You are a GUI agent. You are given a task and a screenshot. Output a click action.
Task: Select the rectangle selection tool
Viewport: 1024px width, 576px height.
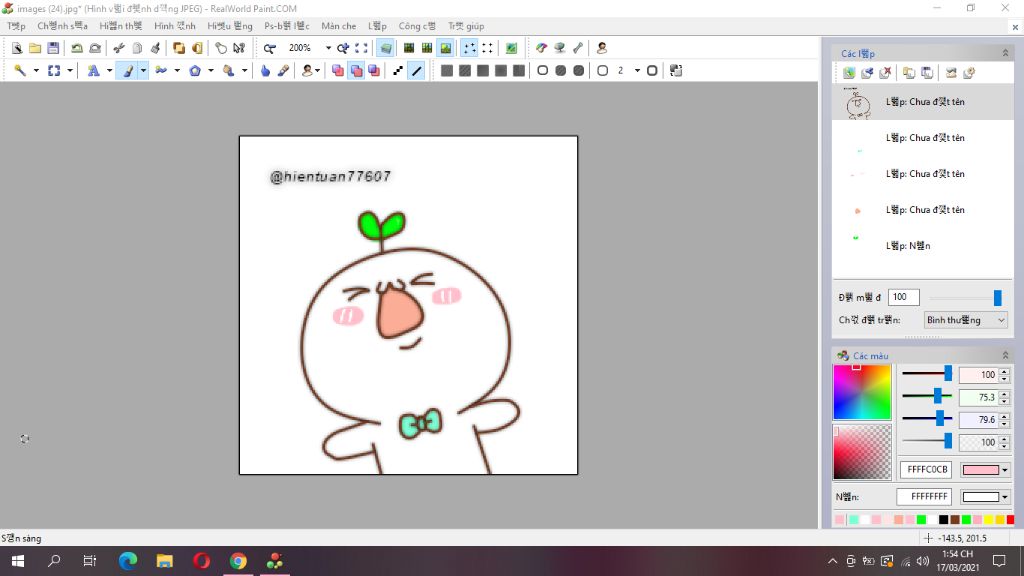[54, 71]
